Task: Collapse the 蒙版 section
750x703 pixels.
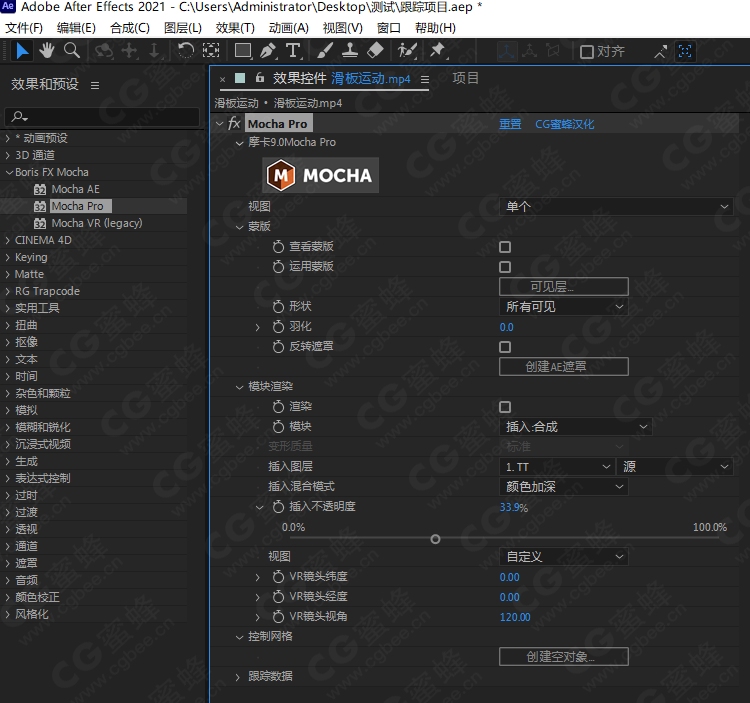Action: [x=239, y=227]
